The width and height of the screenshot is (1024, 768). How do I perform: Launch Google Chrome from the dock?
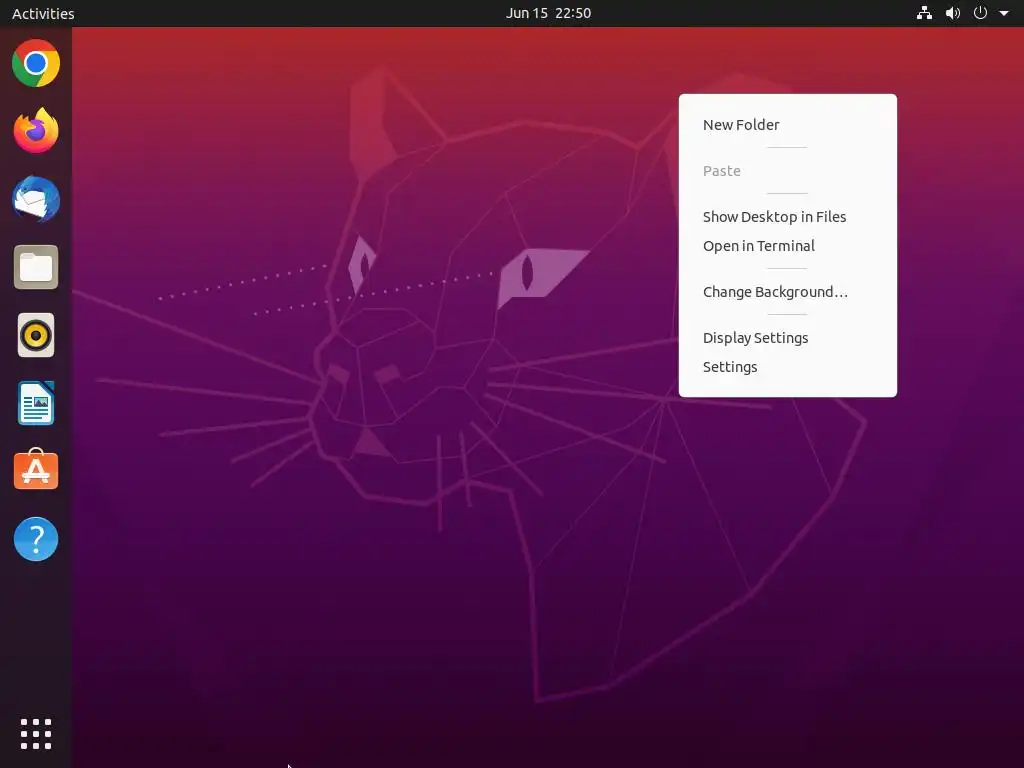click(x=36, y=63)
